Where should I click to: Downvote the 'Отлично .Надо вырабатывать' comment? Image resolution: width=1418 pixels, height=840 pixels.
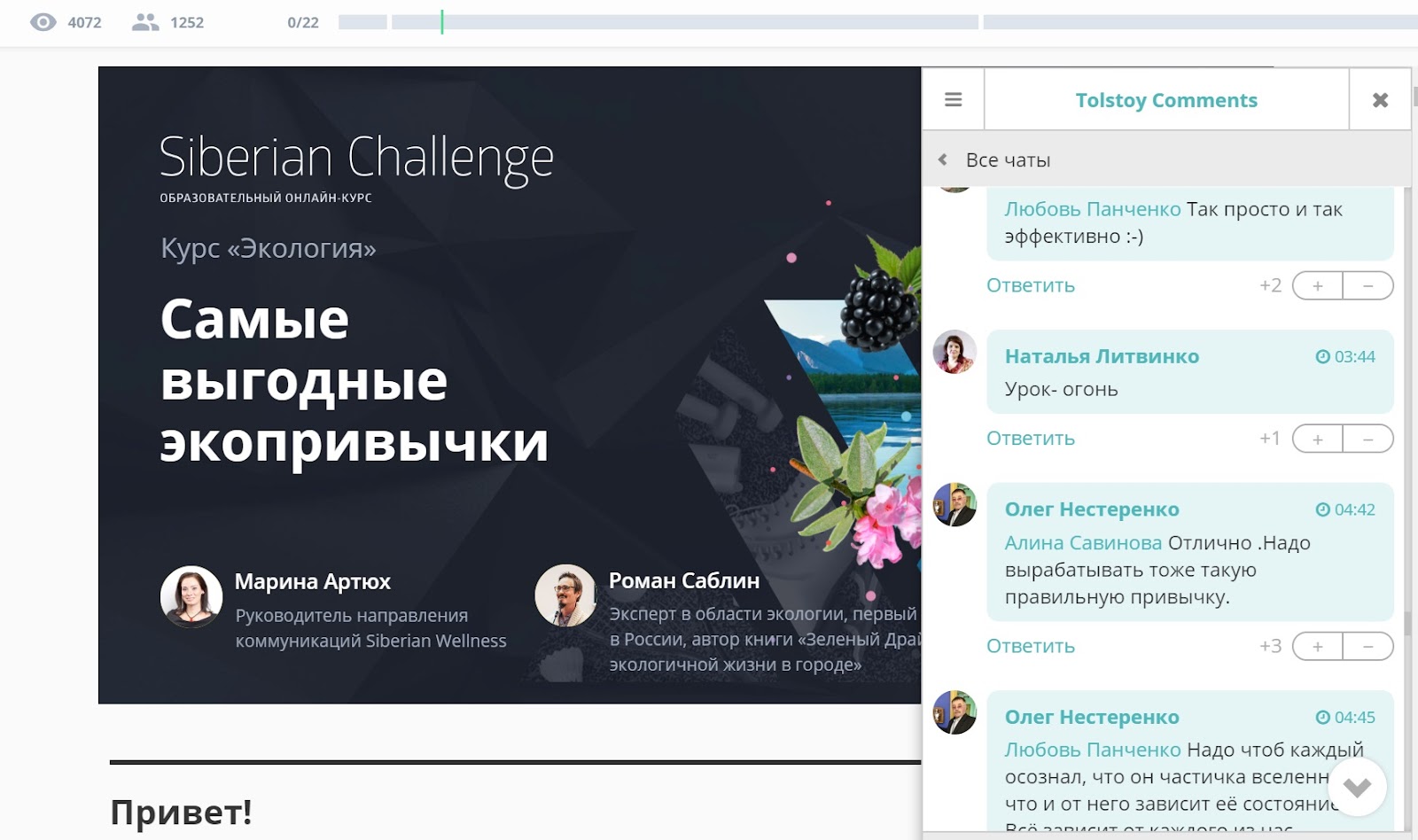(1368, 646)
